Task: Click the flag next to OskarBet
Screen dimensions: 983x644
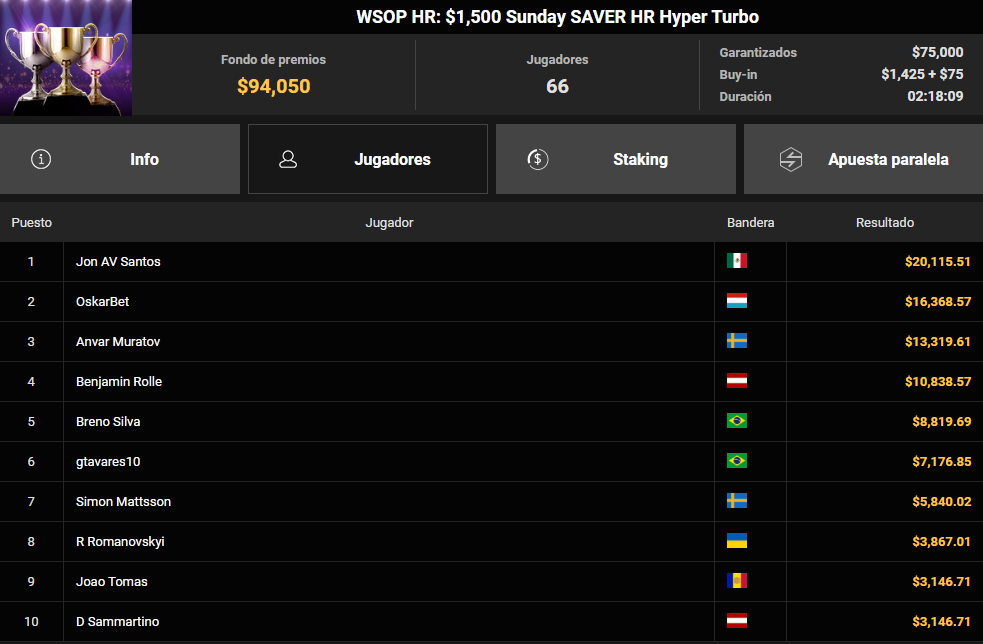Action: pos(737,301)
